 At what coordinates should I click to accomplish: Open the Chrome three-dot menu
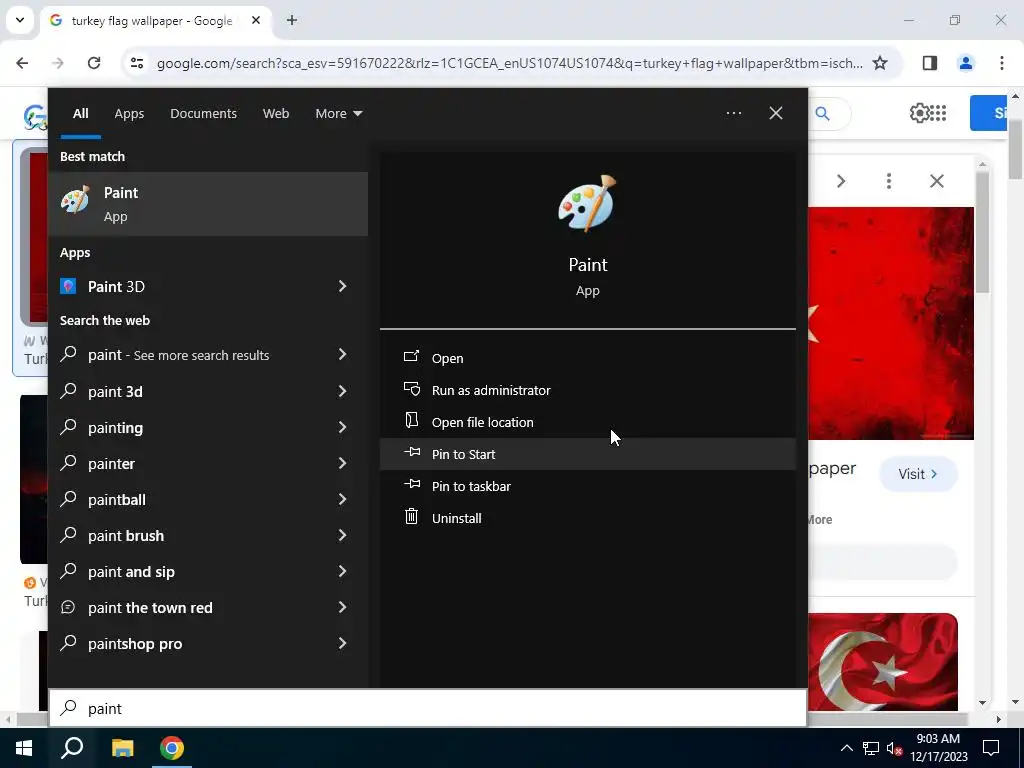1002,63
